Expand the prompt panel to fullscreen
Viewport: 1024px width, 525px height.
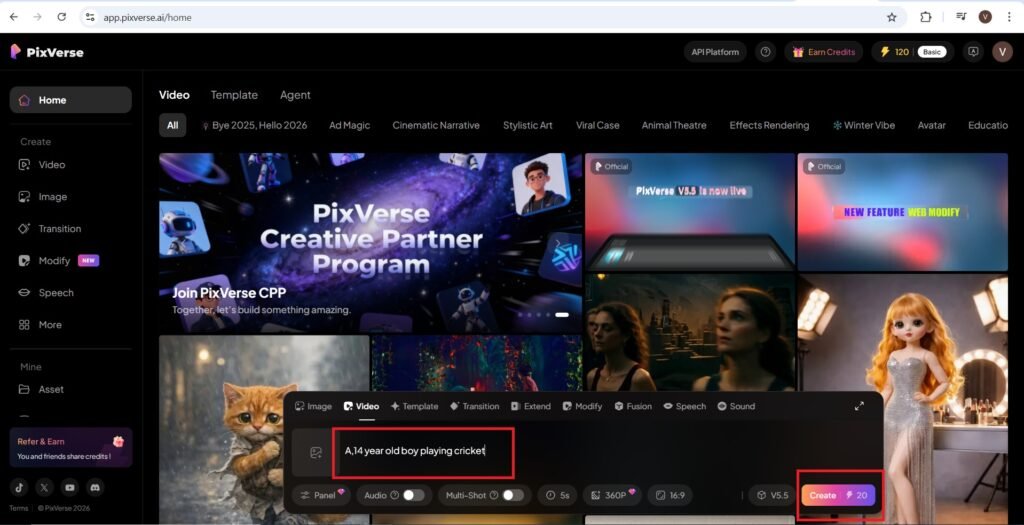click(x=859, y=406)
